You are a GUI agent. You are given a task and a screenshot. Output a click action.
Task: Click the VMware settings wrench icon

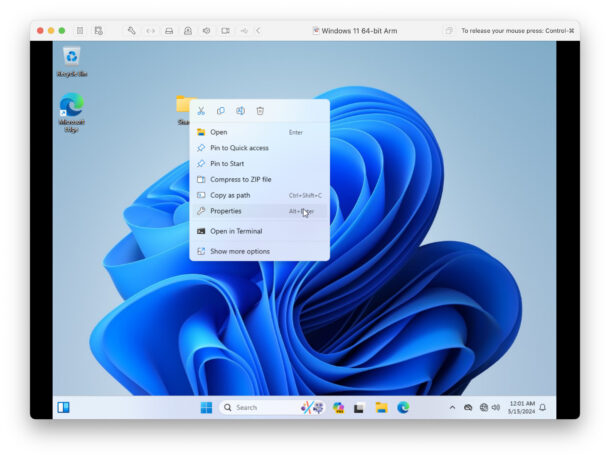131,31
